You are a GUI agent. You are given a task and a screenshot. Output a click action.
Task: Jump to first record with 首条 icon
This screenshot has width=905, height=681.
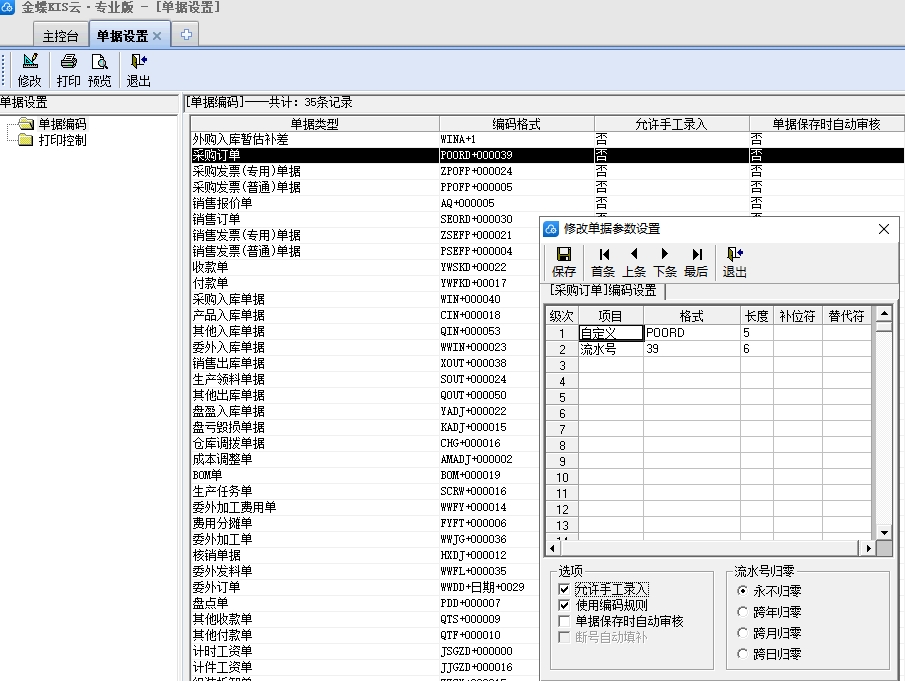point(603,262)
